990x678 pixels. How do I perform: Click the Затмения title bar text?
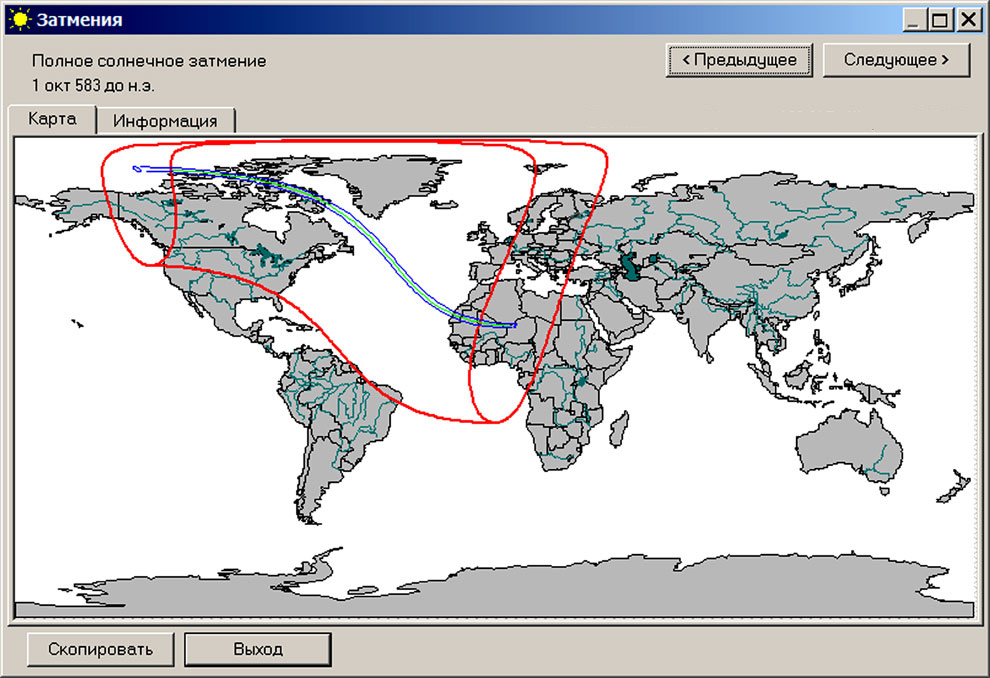(80, 19)
